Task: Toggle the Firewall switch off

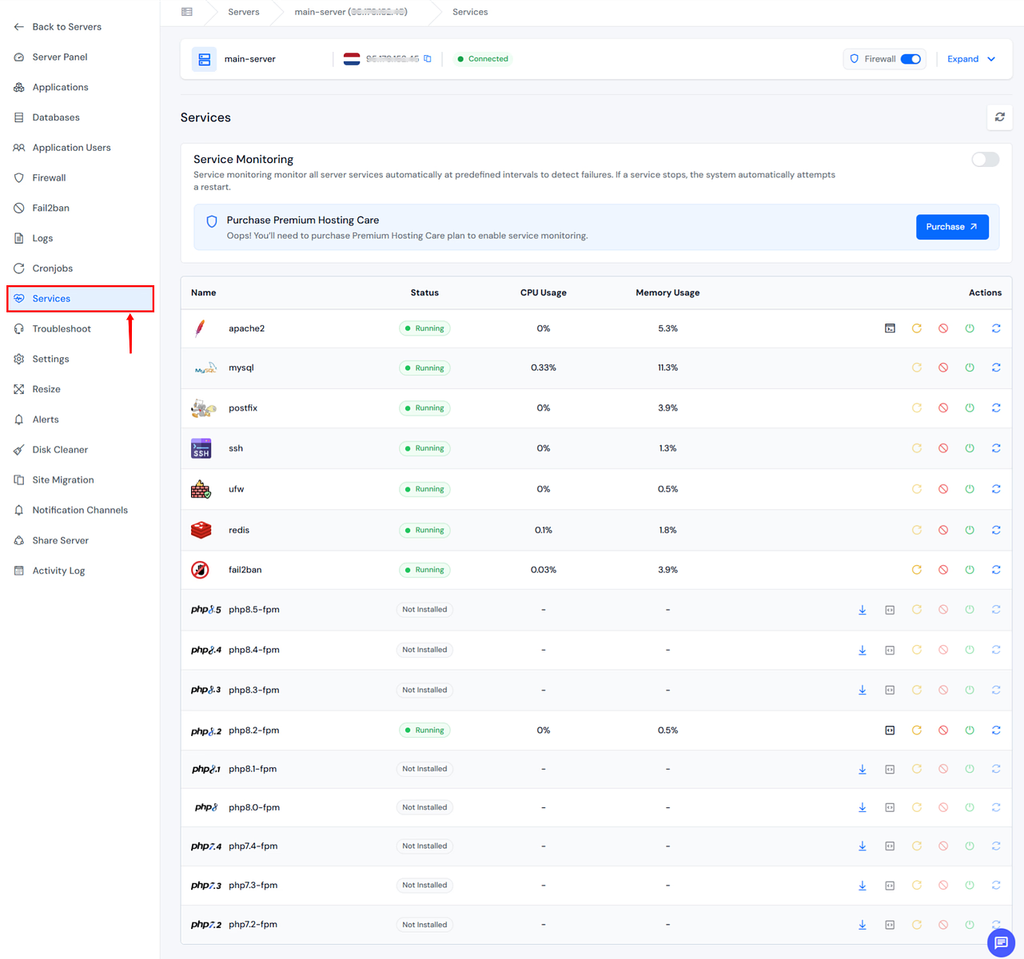Action: click(910, 59)
